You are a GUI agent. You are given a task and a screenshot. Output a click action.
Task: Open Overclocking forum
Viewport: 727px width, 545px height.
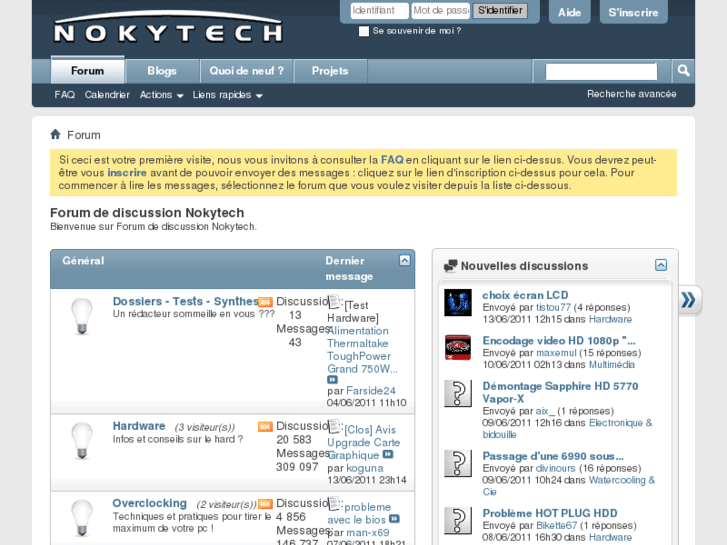[150, 503]
